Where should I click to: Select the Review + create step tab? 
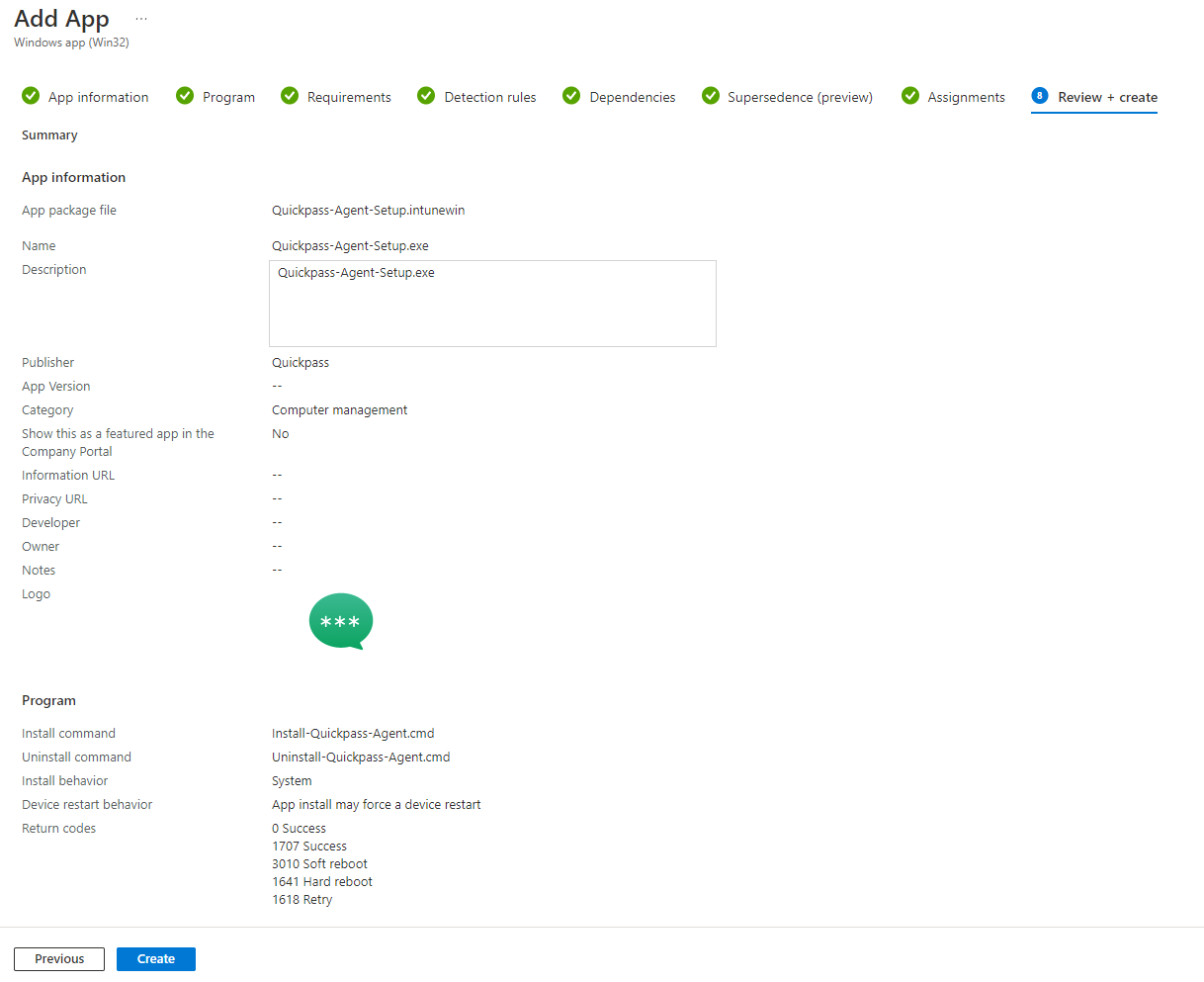point(1094,97)
